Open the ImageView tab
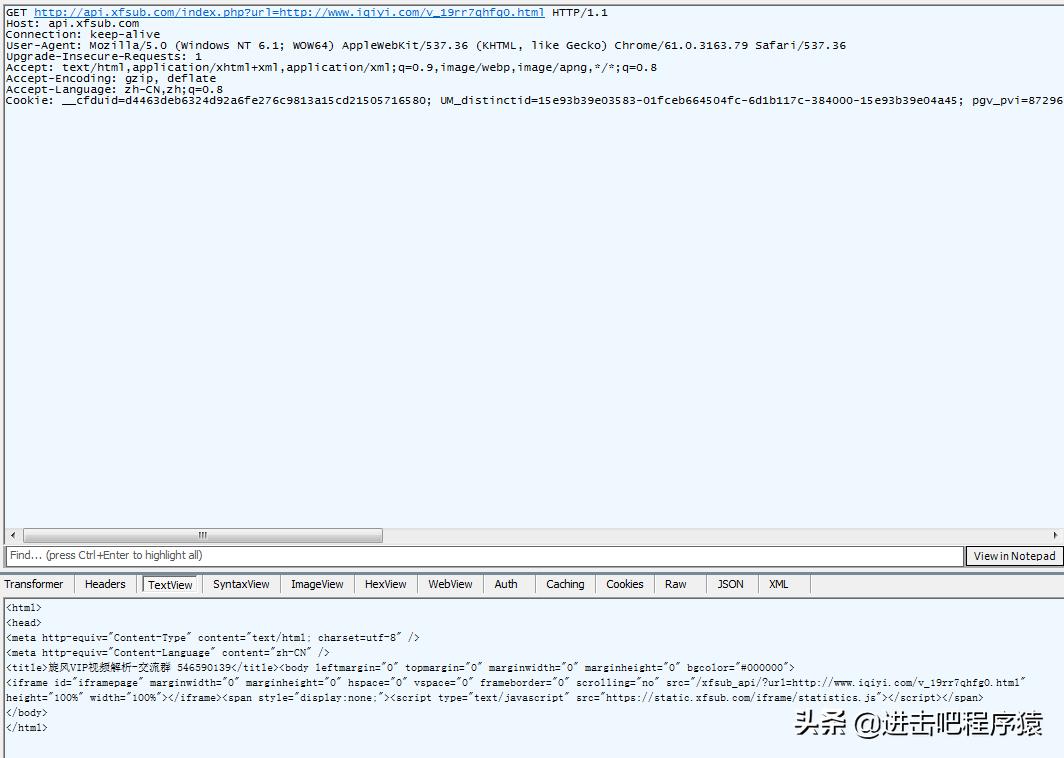Viewport: 1064px width, 758px height. pyautogui.click(x=317, y=584)
